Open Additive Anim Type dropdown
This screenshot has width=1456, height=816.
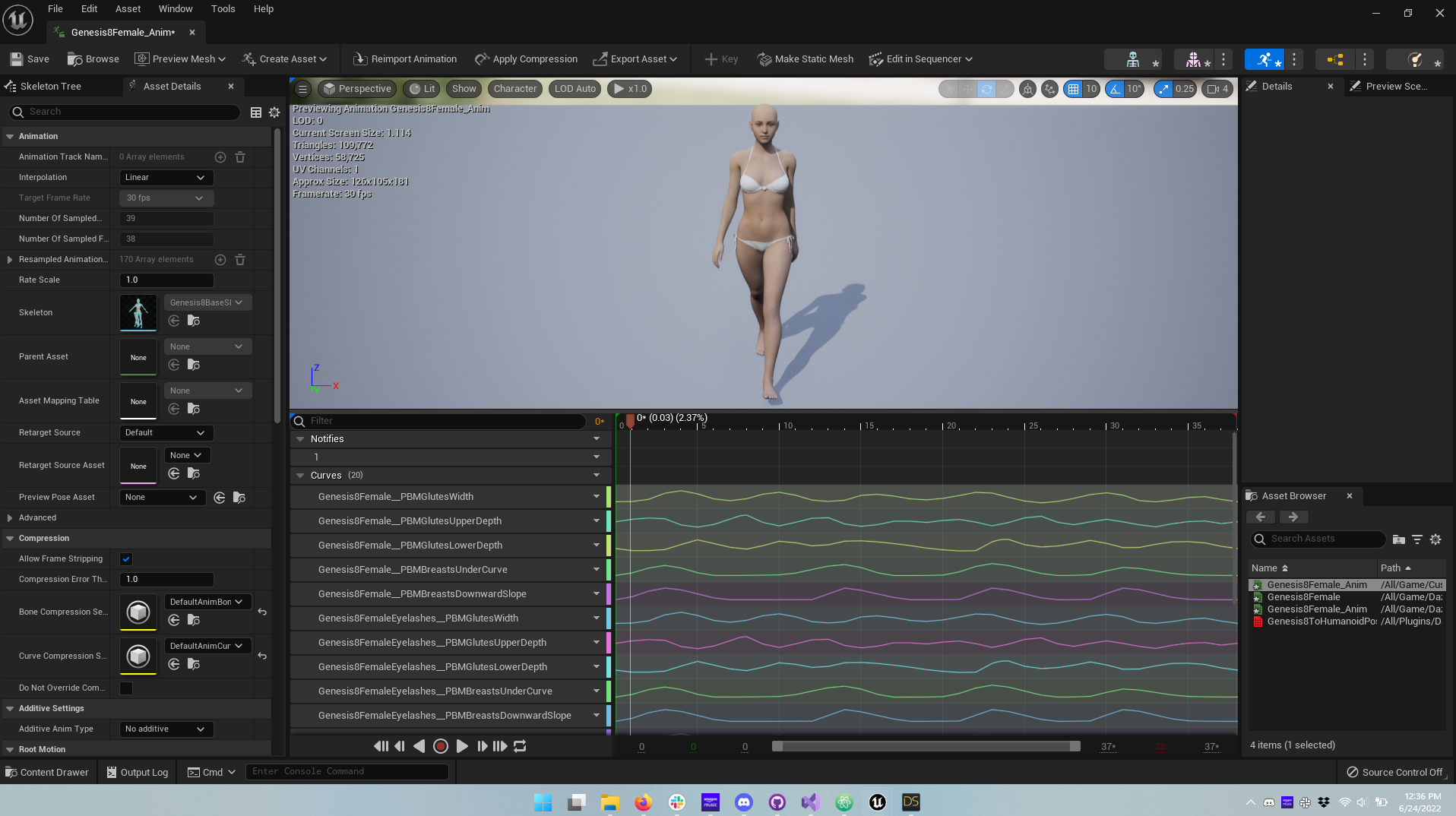point(166,729)
